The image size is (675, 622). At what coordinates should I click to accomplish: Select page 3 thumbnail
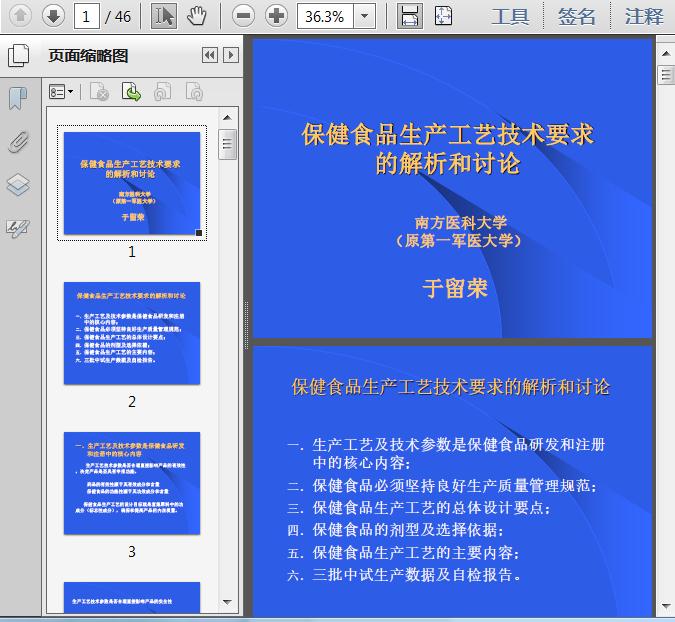(132, 483)
